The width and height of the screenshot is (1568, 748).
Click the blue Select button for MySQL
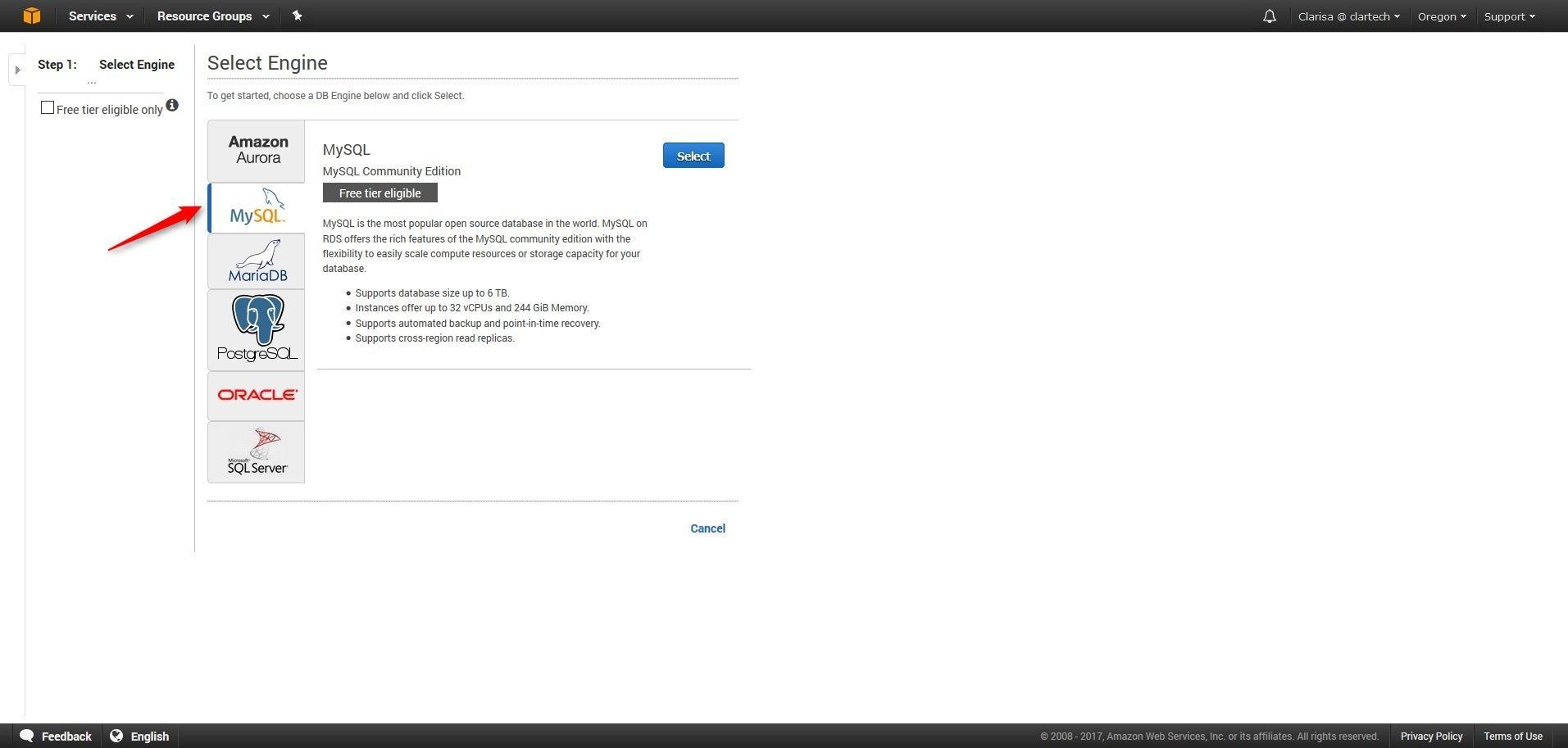693,156
